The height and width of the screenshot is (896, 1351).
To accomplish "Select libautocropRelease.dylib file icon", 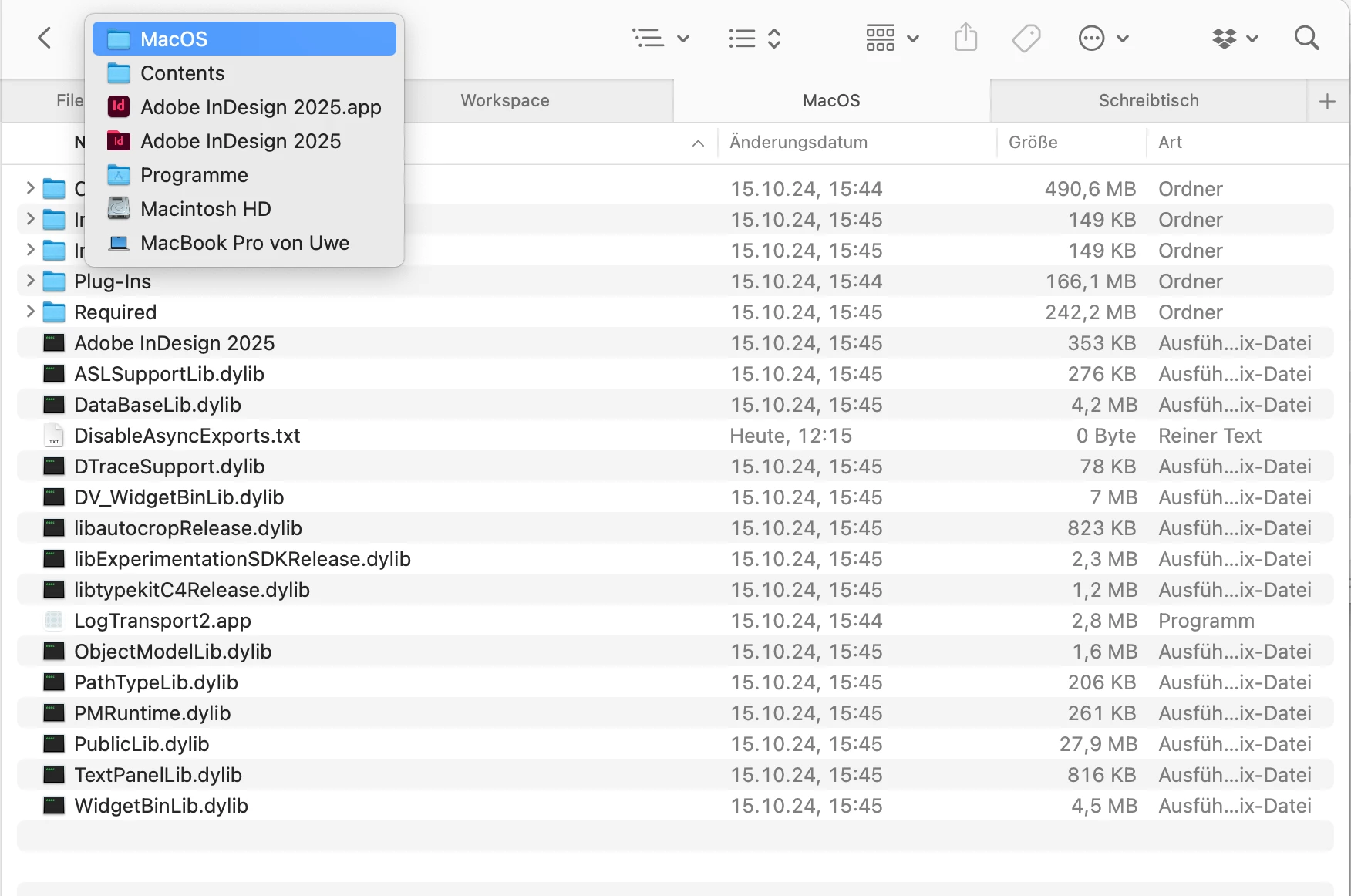I will pos(54,528).
